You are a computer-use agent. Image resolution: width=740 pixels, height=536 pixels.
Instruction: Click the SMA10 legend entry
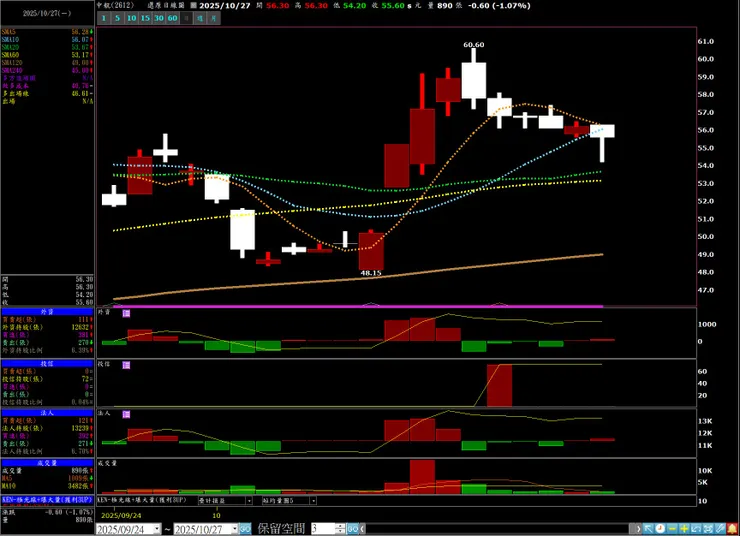point(47,40)
